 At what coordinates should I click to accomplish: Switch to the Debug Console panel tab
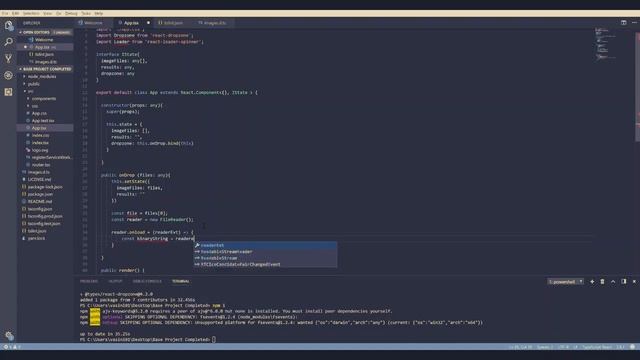(147, 281)
